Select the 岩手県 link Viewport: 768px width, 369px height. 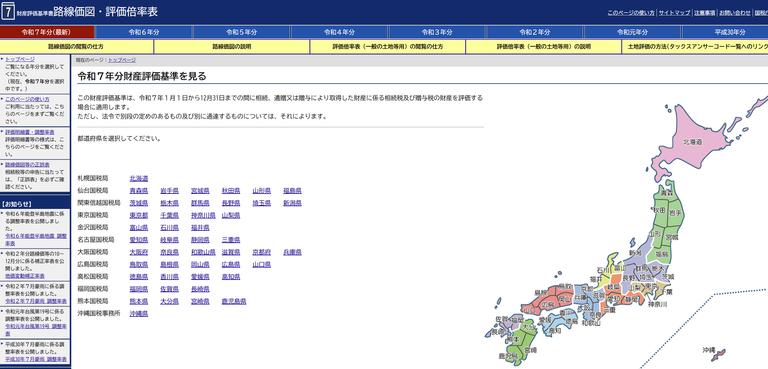[169, 191]
